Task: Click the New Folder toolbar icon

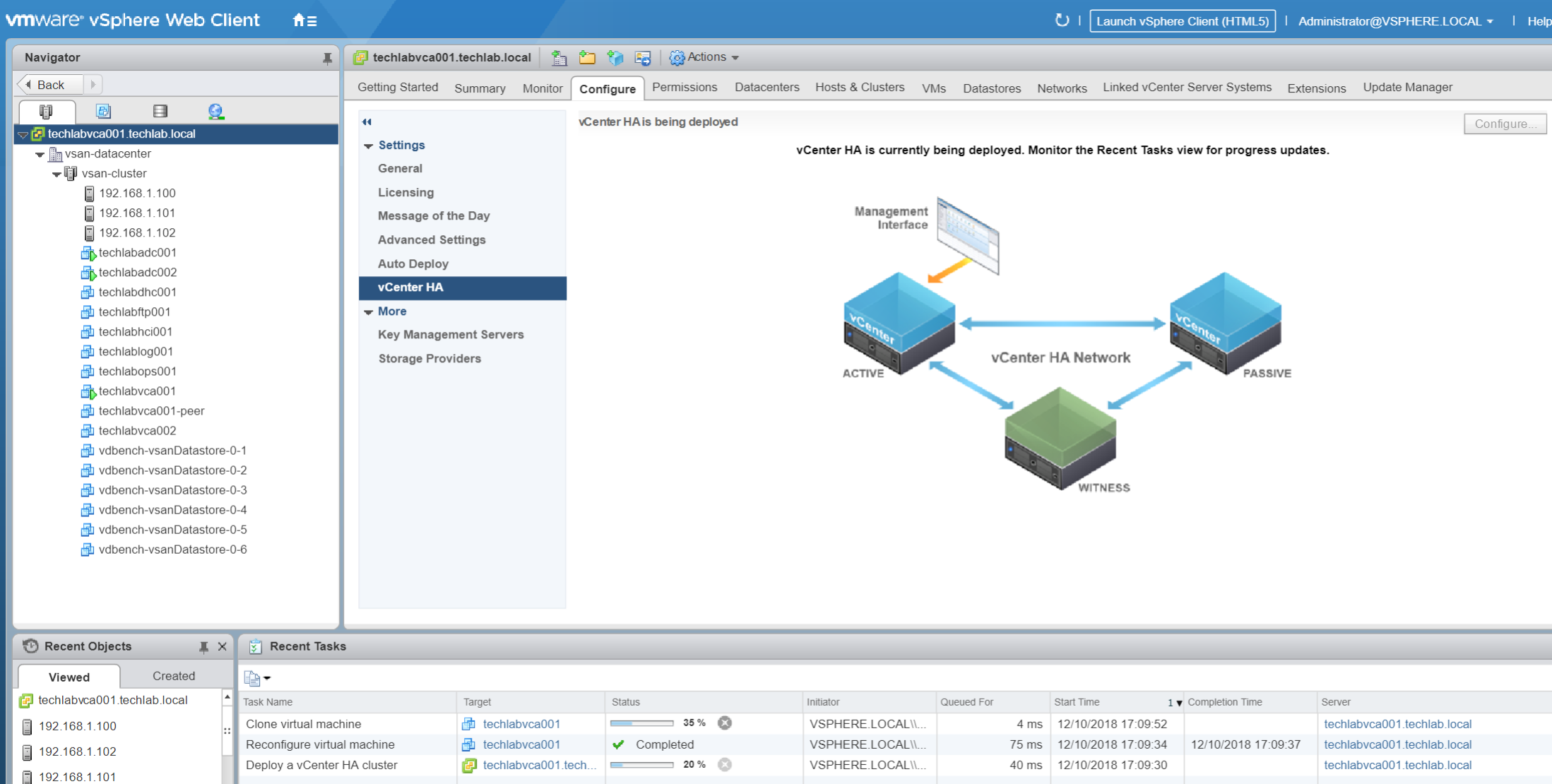Action: (587, 58)
